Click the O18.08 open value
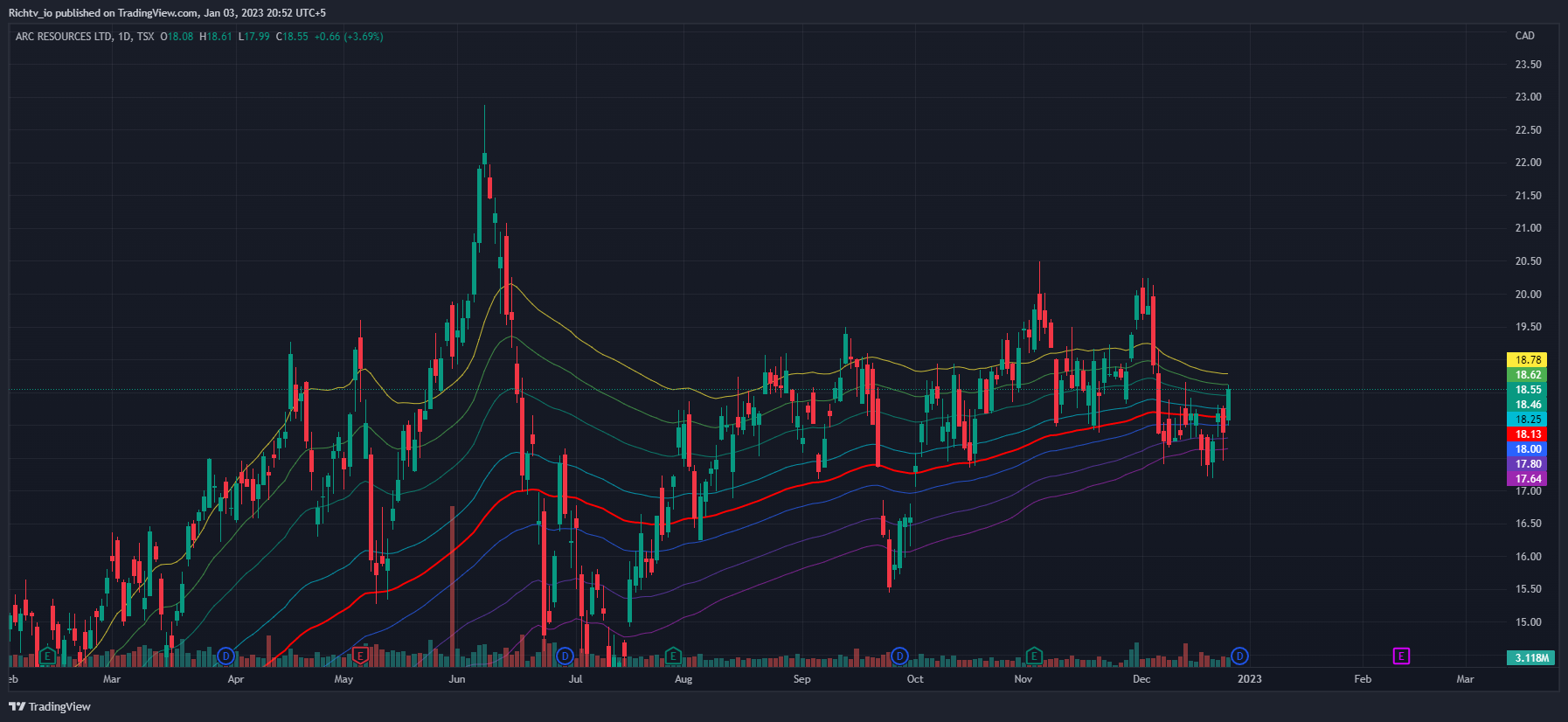1568x722 pixels. pos(177,37)
